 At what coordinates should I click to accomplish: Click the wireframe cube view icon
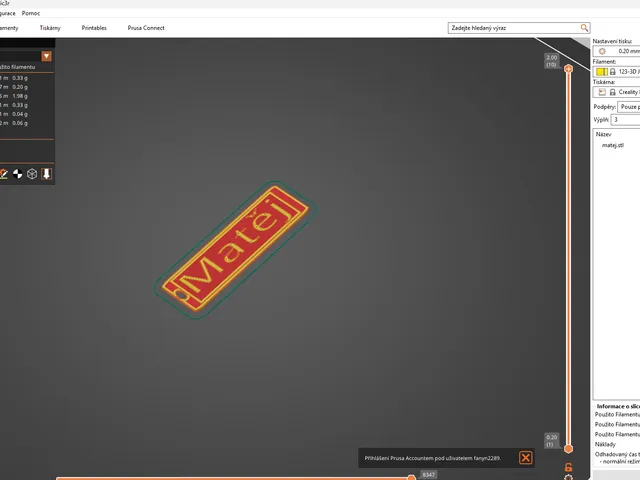pos(32,174)
